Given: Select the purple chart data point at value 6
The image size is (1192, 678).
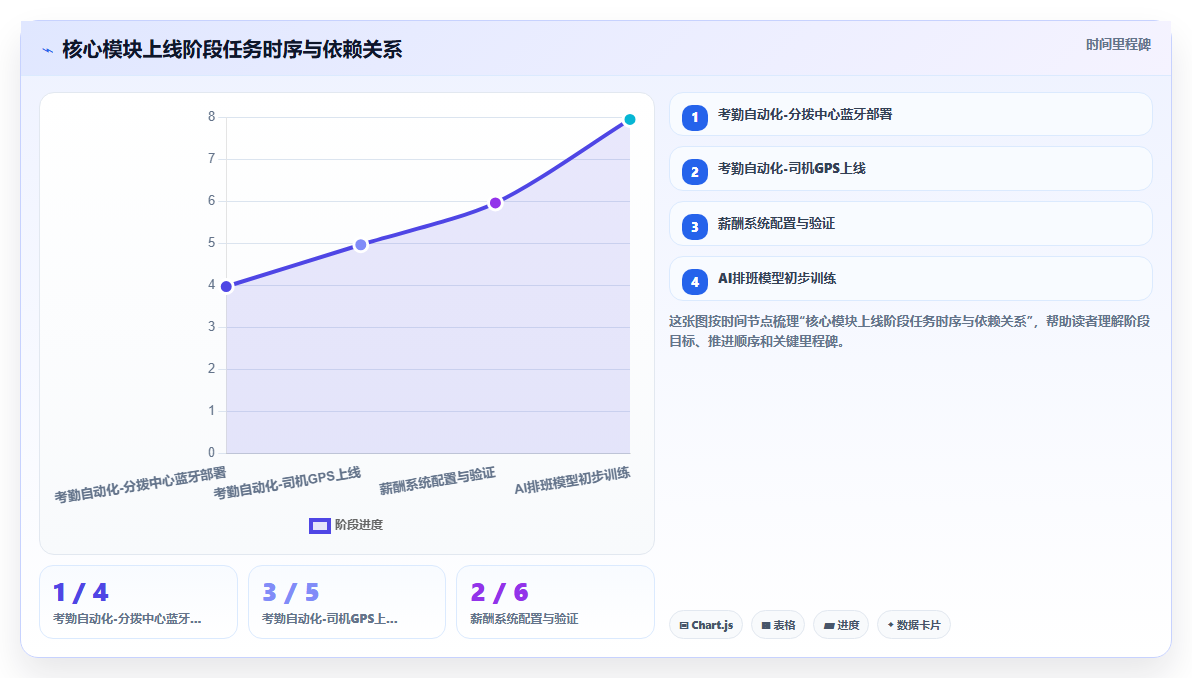Looking at the screenshot, I should coord(495,203).
